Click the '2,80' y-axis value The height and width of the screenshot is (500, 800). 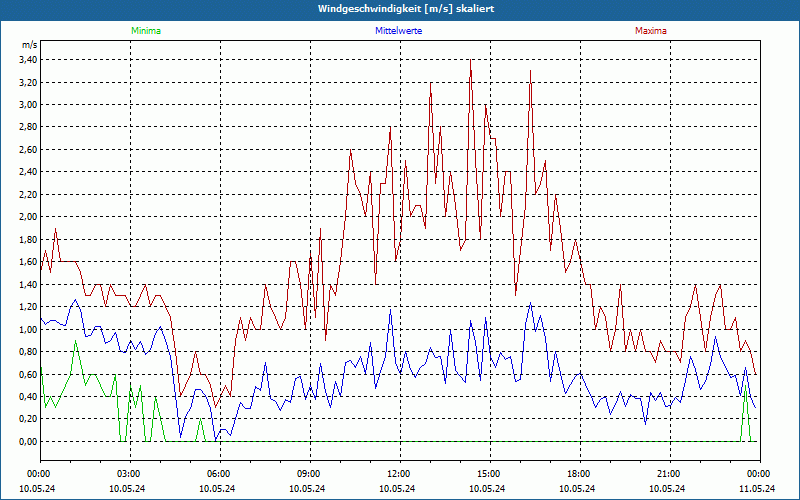pyautogui.click(x=29, y=127)
